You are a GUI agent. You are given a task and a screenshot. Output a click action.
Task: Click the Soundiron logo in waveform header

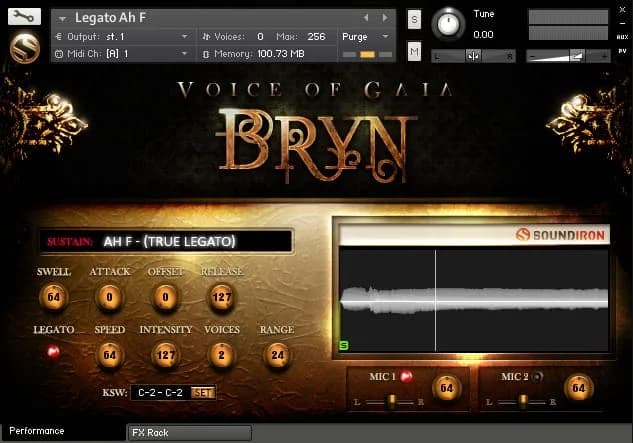click(560, 235)
